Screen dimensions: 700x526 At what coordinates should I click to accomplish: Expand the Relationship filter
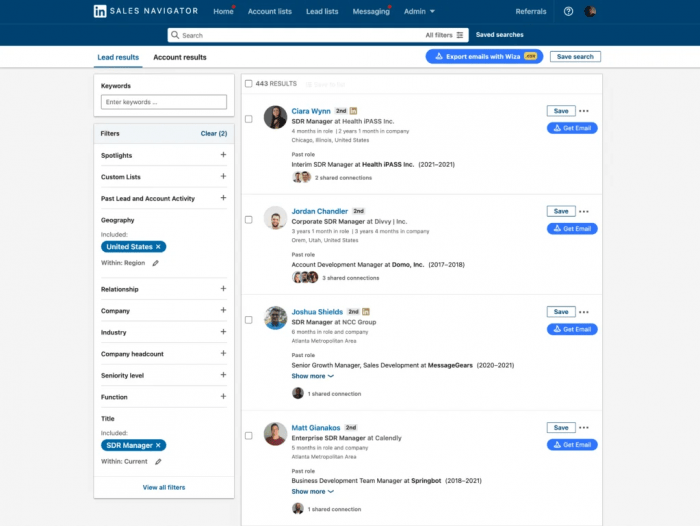(x=223, y=288)
